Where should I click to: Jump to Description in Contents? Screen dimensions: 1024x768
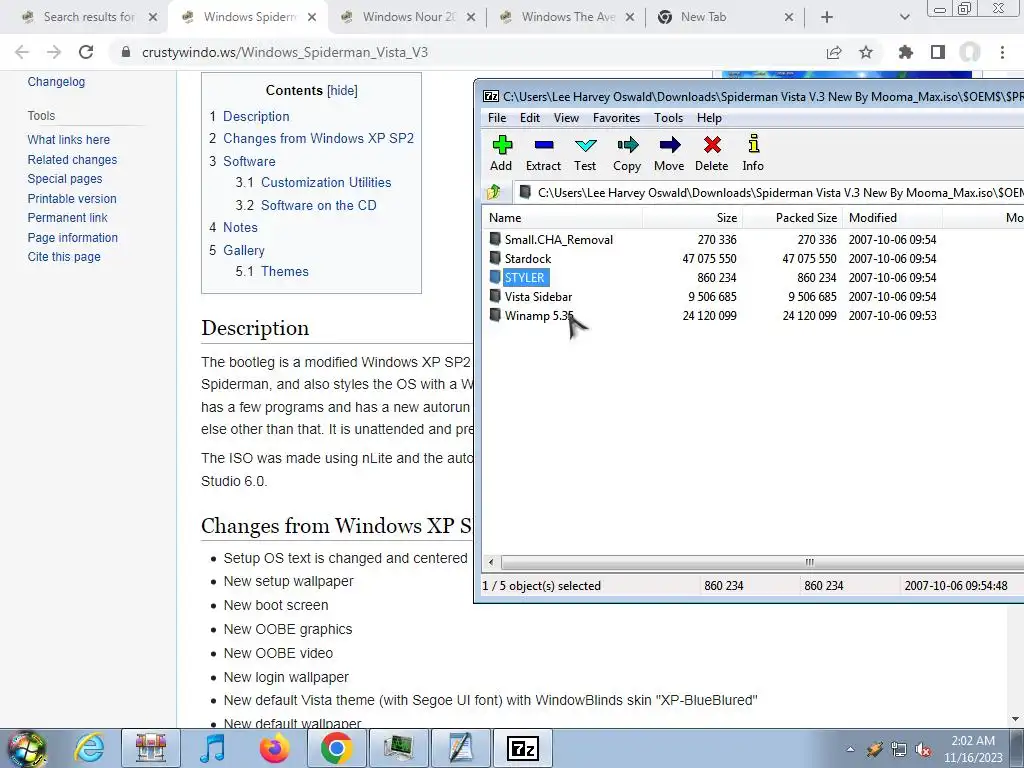tap(256, 116)
